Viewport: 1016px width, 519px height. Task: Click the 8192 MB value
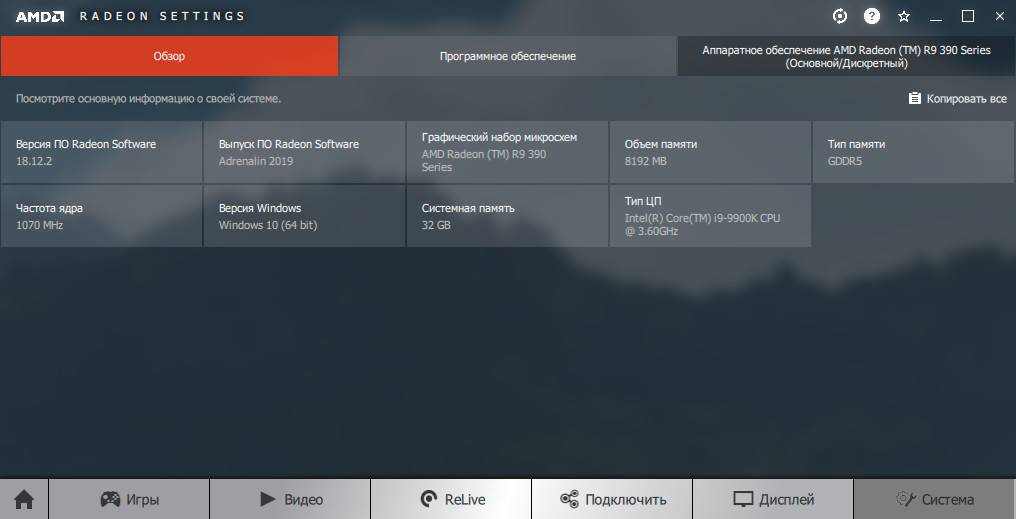click(x=645, y=161)
